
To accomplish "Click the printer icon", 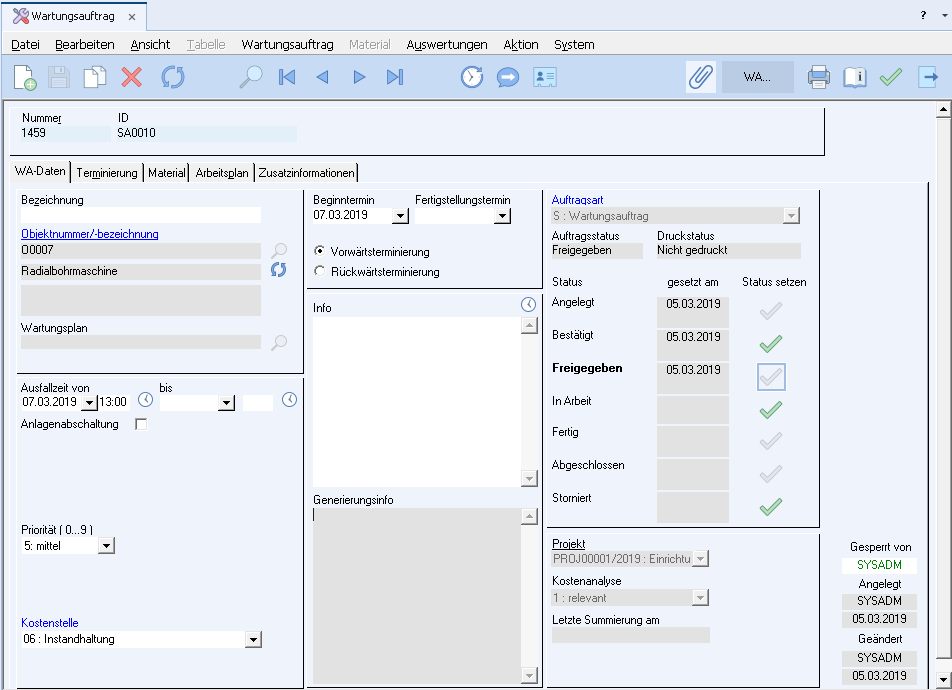I will click(819, 77).
